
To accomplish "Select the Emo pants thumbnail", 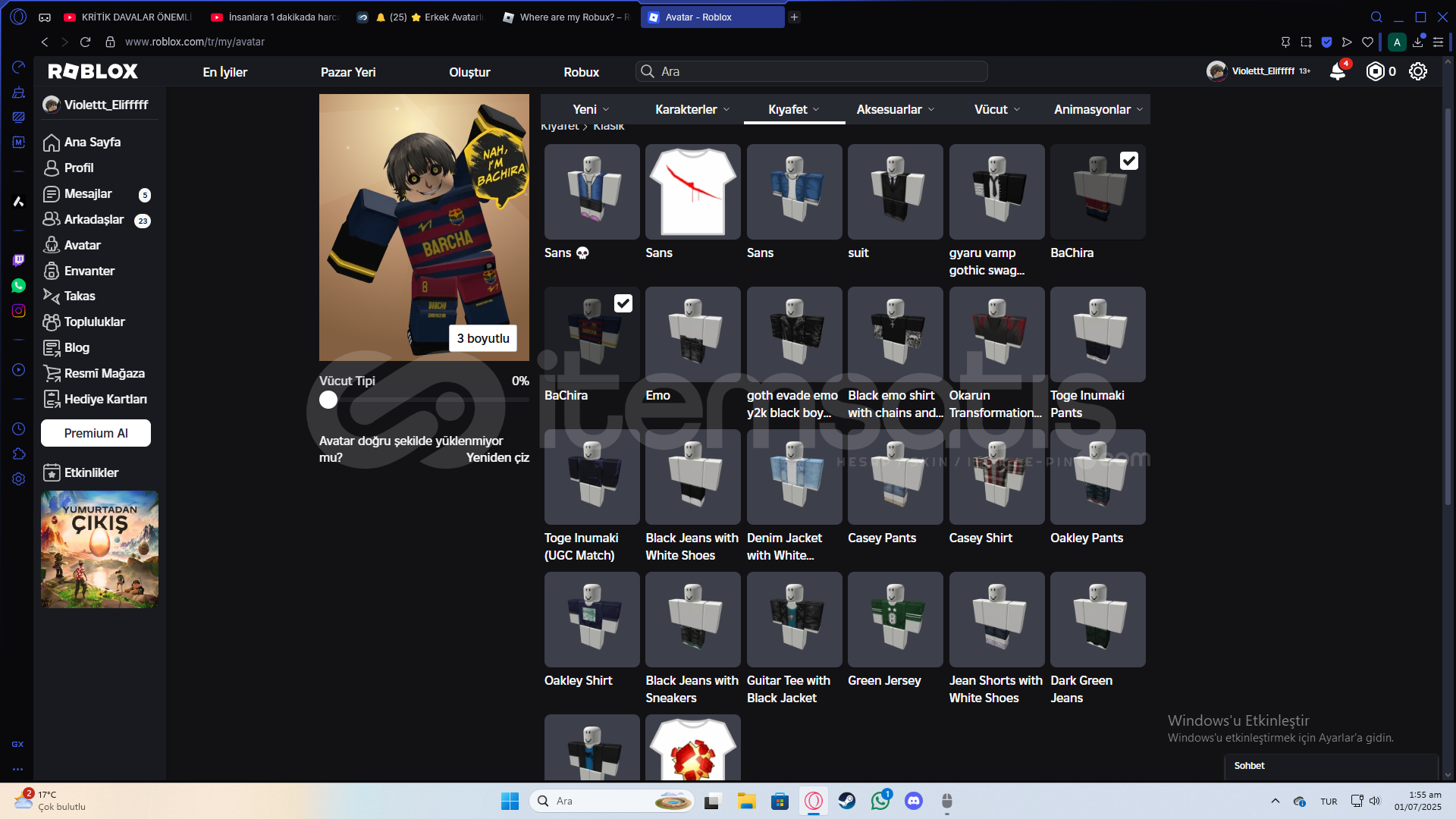I will 692,334.
